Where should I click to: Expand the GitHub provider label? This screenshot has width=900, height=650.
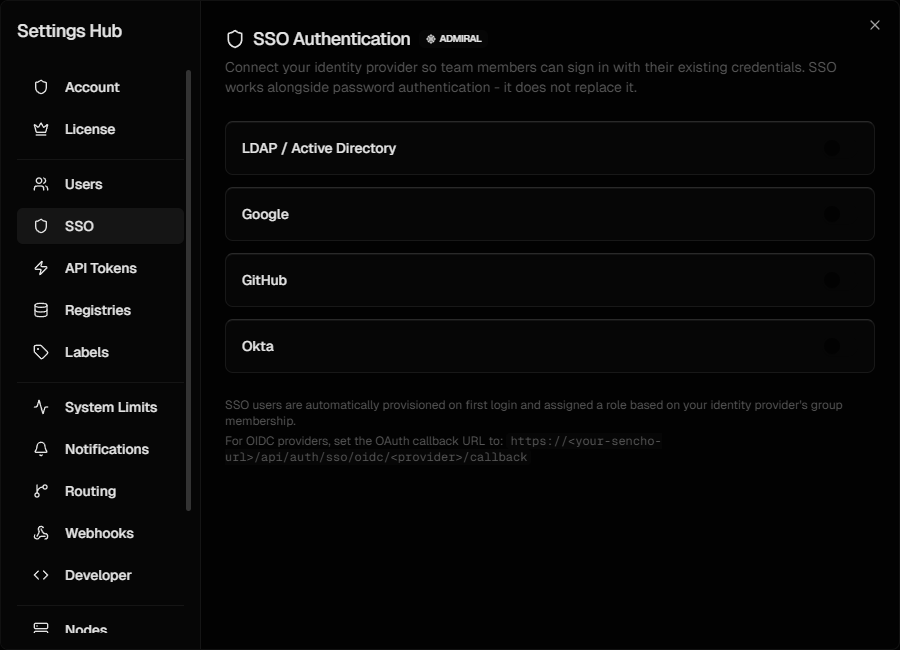point(264,280)
